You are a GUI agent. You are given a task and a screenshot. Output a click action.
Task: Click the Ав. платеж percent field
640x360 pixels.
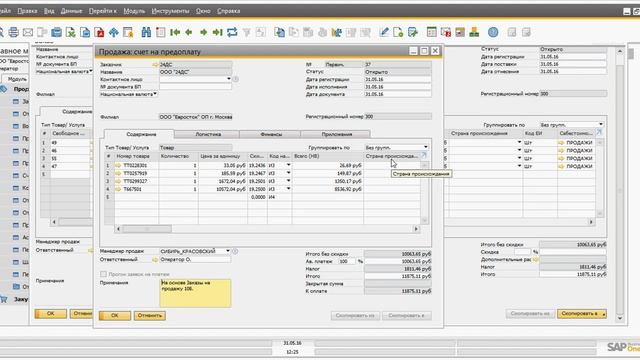(x=347, y=261)
